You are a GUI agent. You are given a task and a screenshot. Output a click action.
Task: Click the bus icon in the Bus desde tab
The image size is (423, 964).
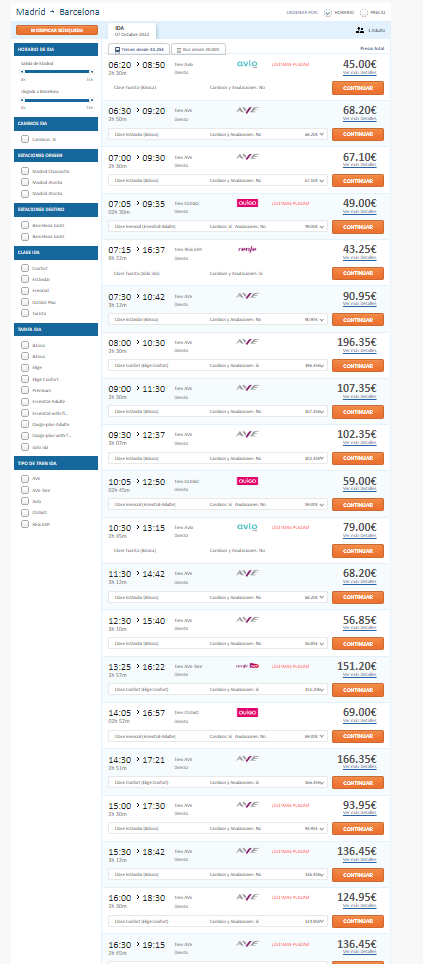(x=178, y=50)
